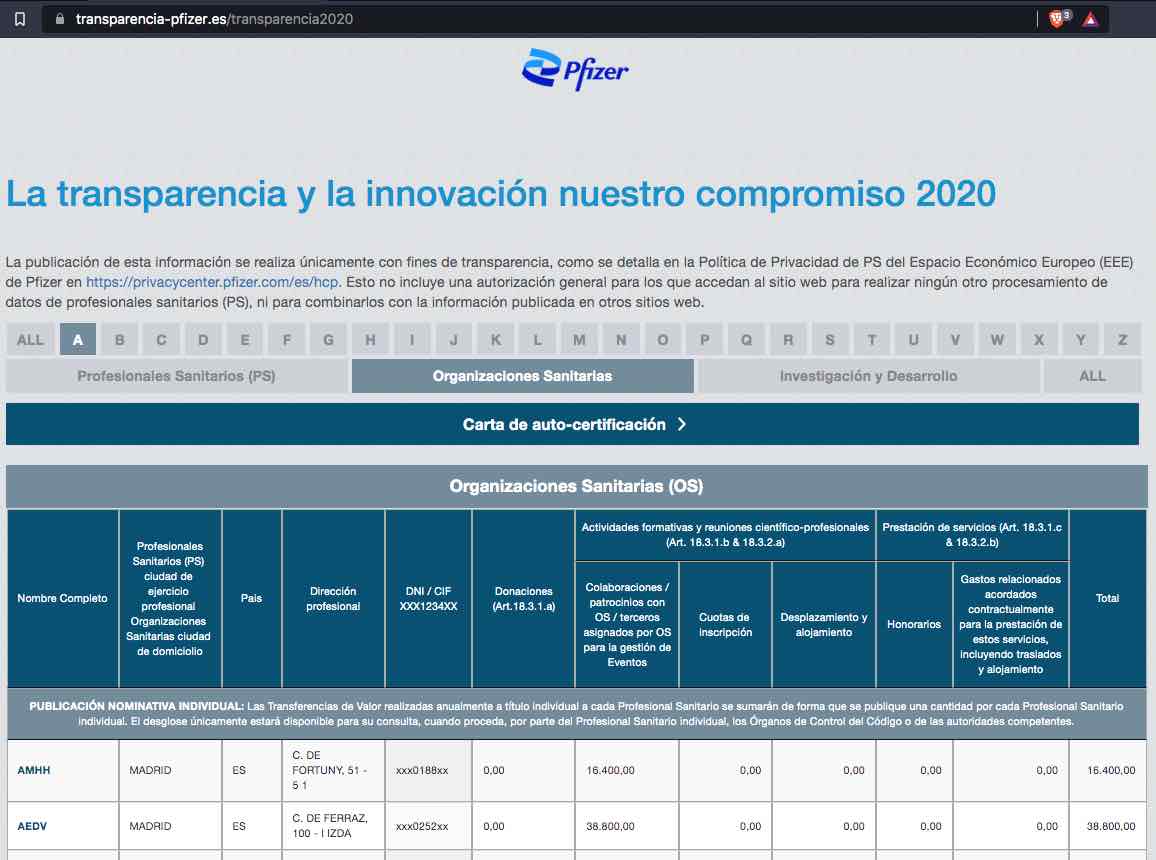
Task: Filter by letter S
Action: 830,340
